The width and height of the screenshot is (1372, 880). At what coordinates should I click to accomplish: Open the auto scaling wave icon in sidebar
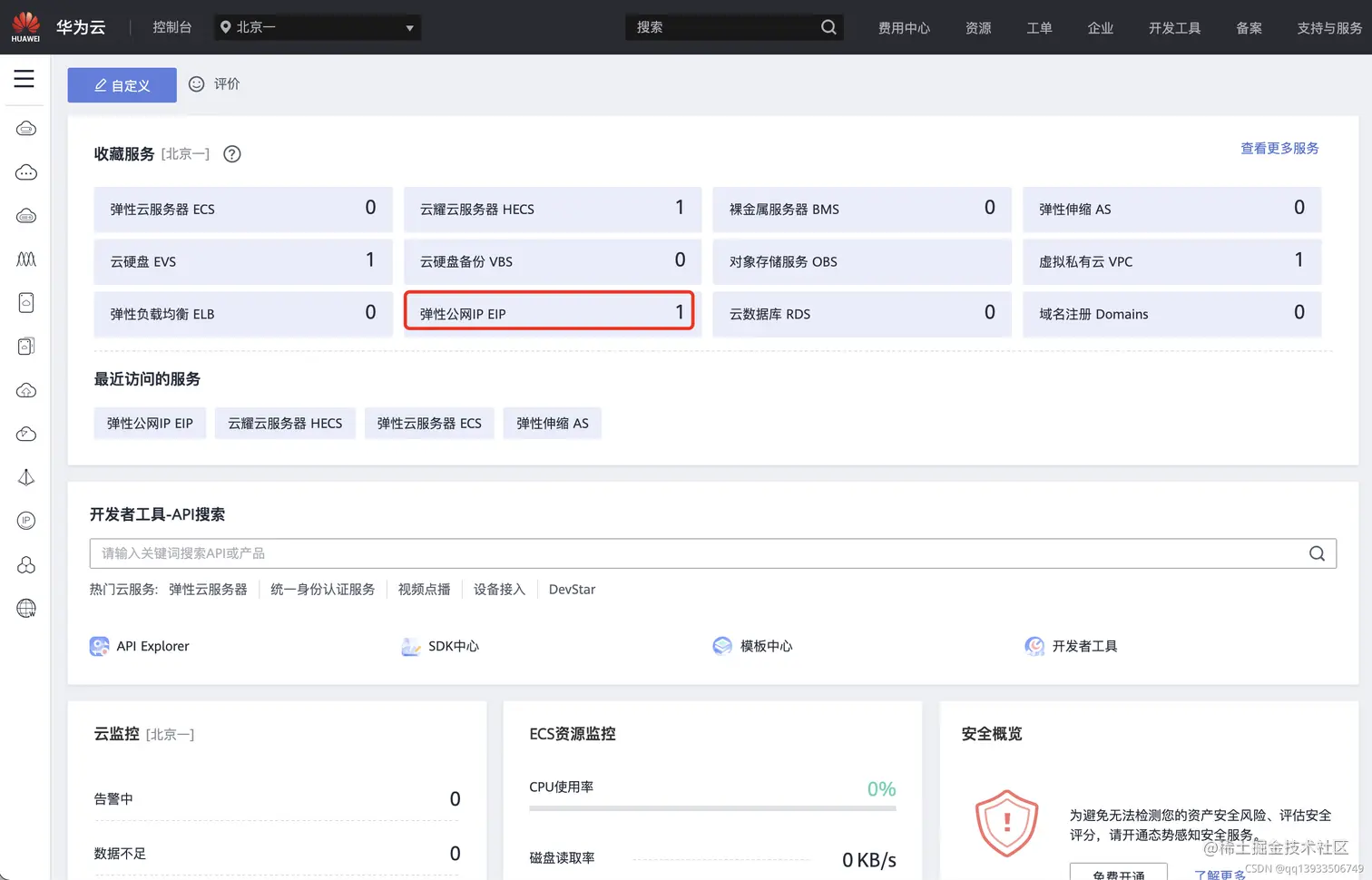26,259
